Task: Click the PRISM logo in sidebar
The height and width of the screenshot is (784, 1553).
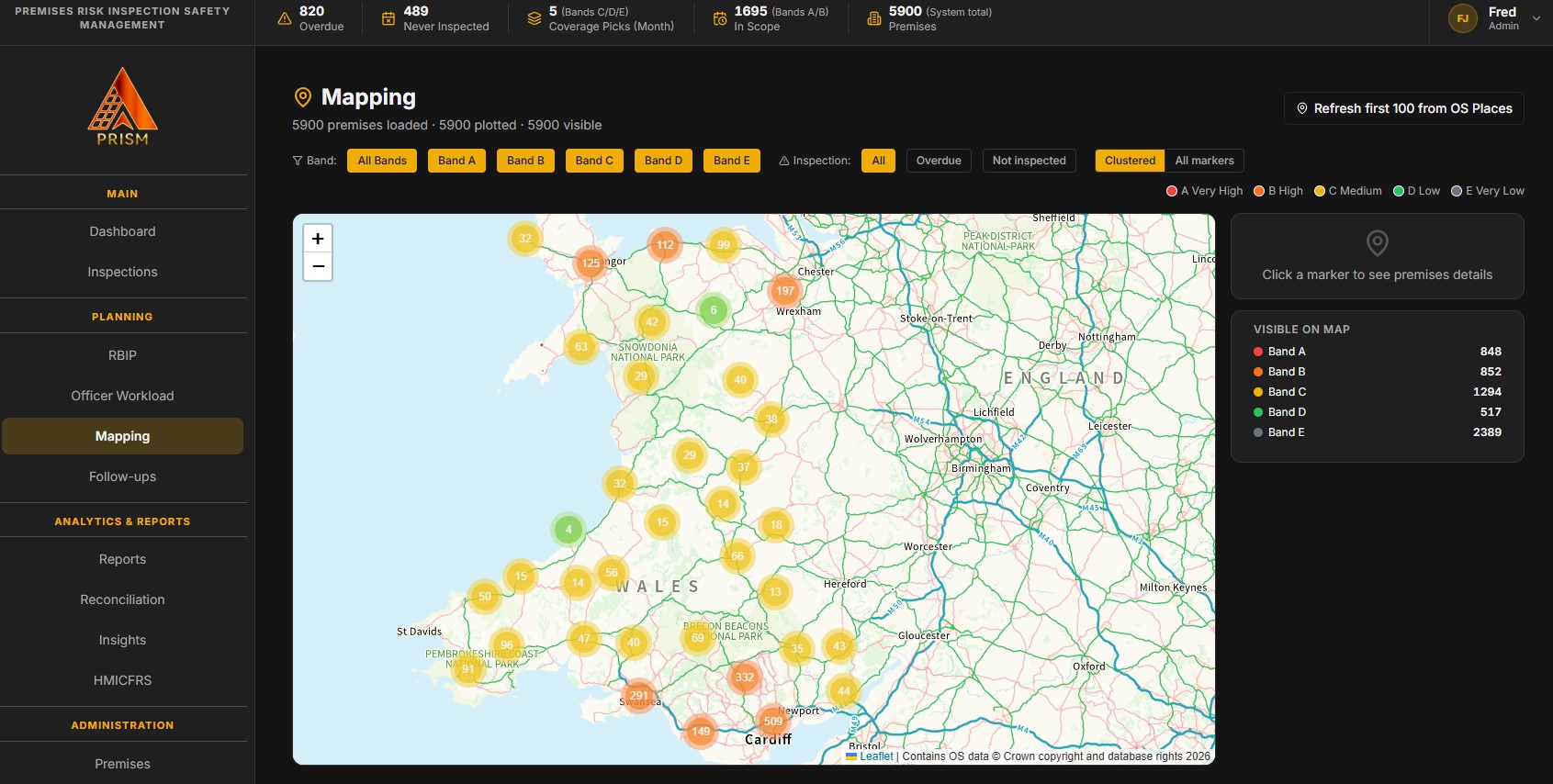Action: (x=122, y=106)
